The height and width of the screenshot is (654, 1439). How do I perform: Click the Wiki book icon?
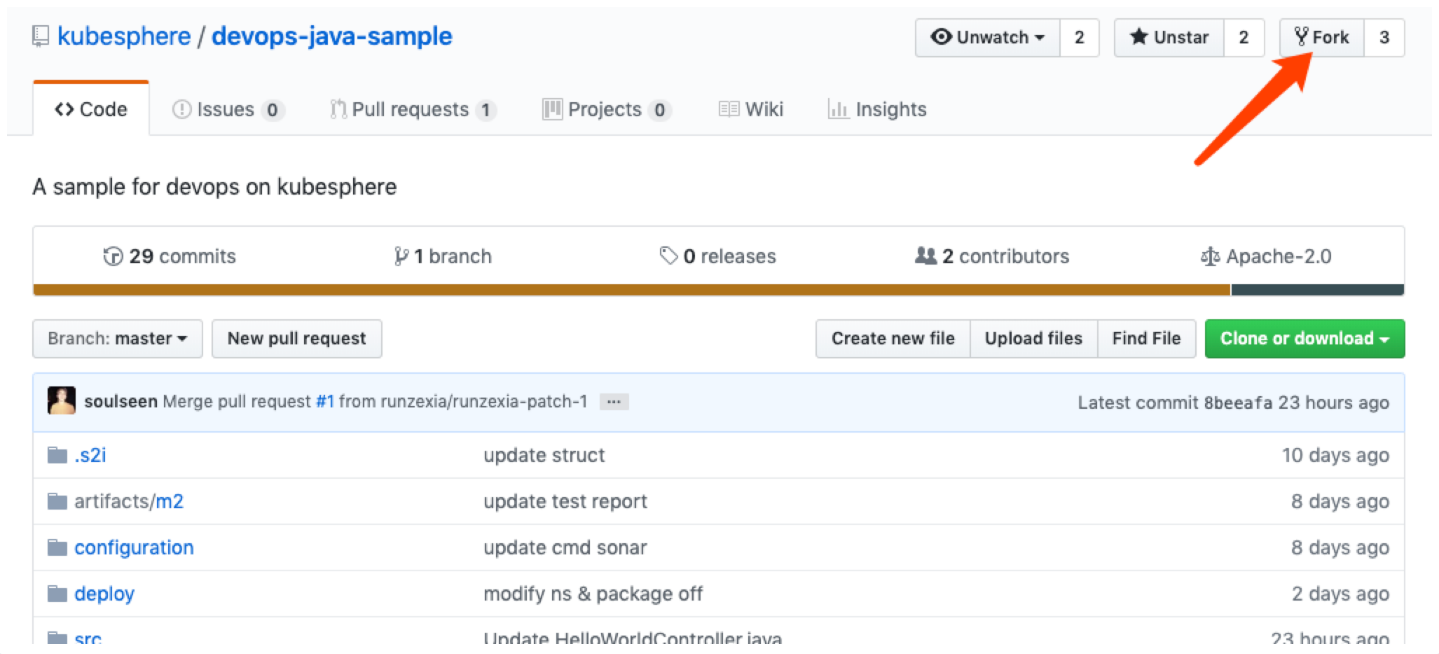pos(729,110)
